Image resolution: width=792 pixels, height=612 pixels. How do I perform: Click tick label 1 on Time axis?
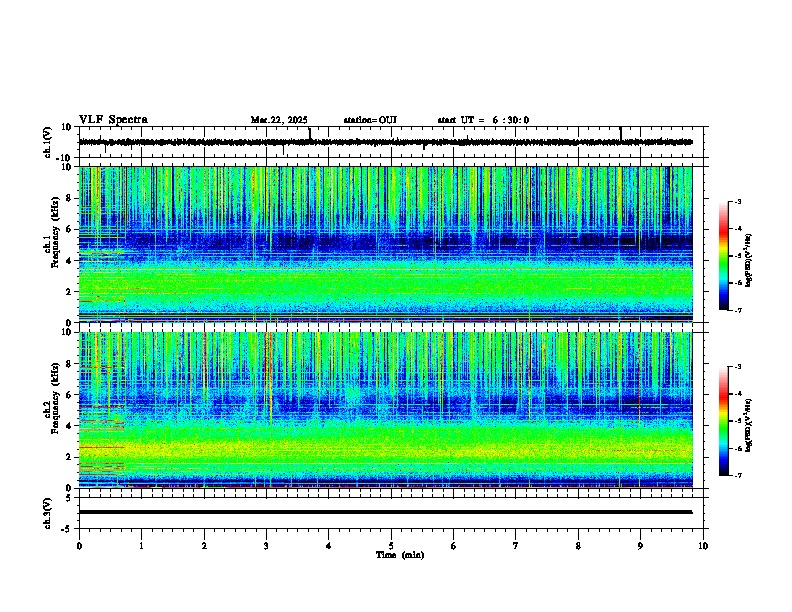click(142, 546)
